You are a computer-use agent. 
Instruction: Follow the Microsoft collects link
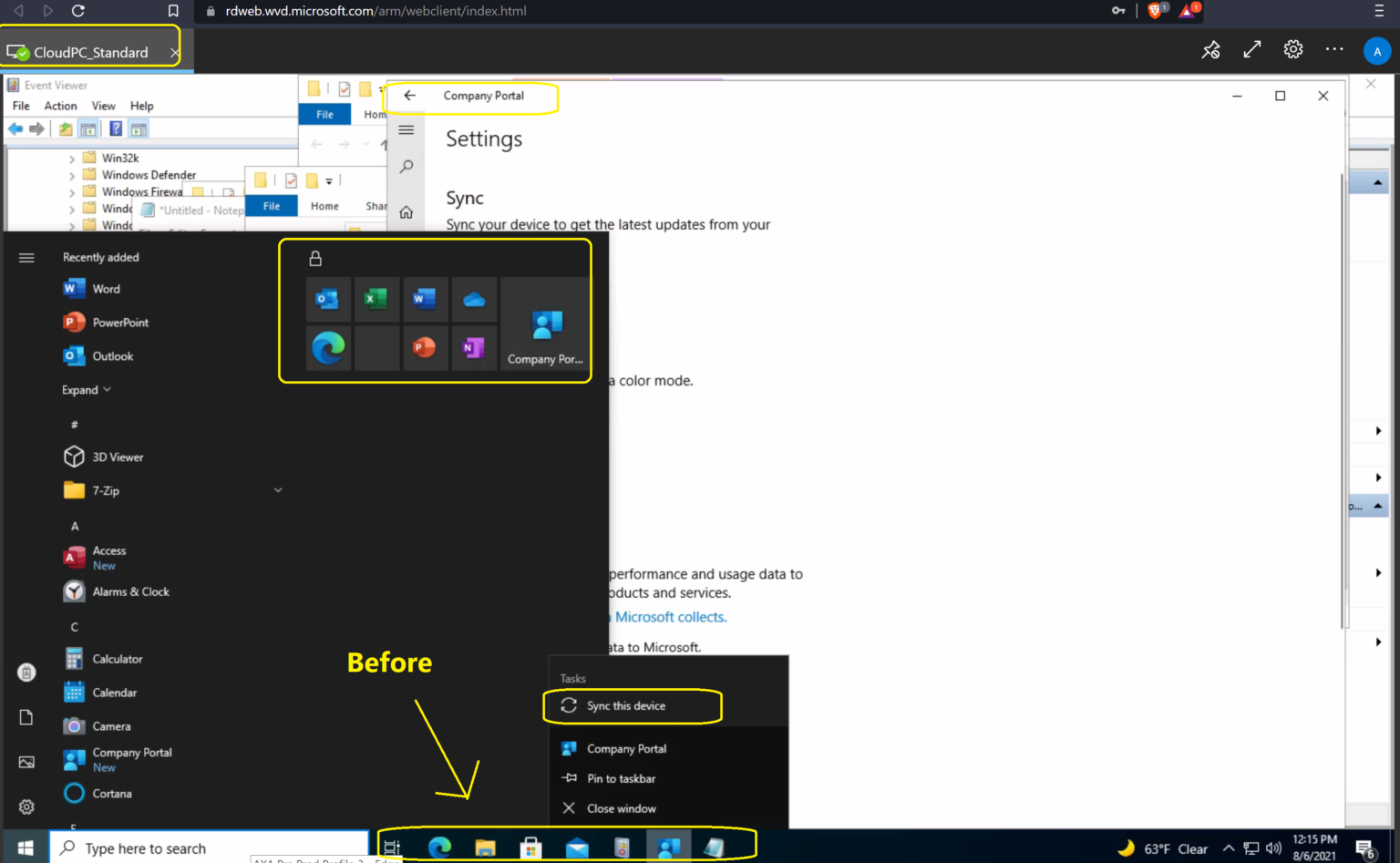(x=670, y=617)
